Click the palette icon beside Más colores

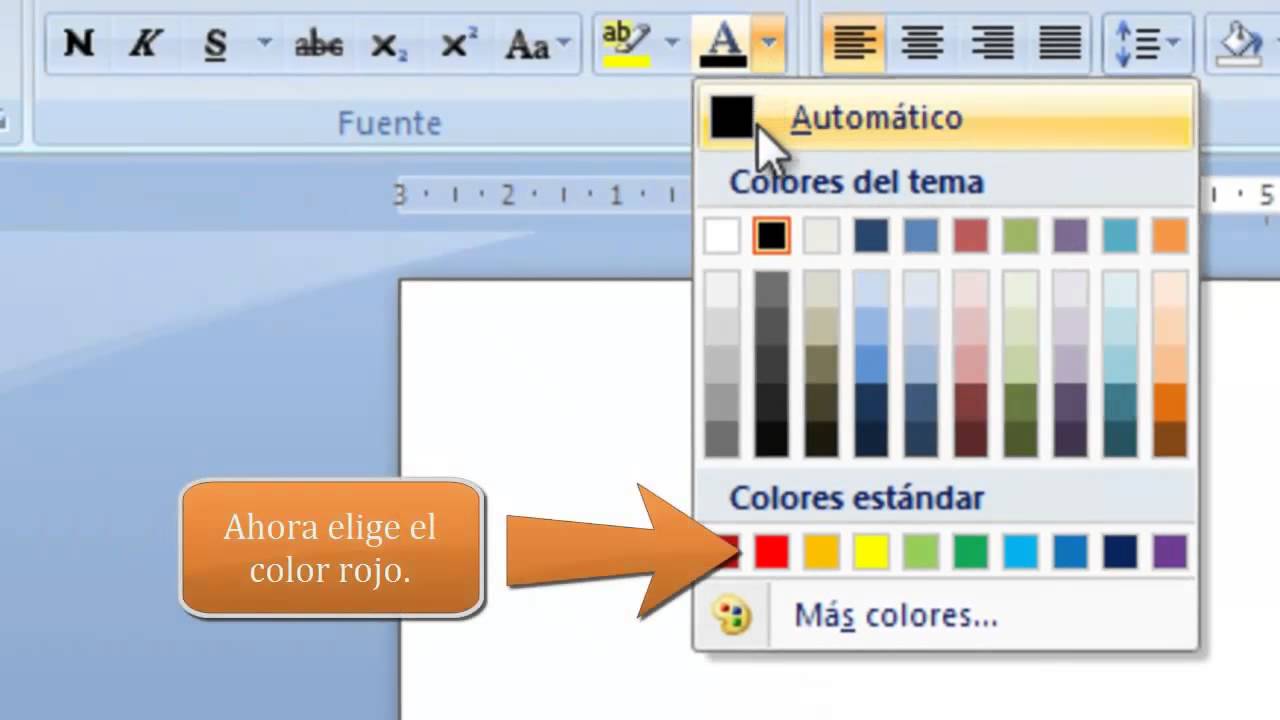[731, 616]
